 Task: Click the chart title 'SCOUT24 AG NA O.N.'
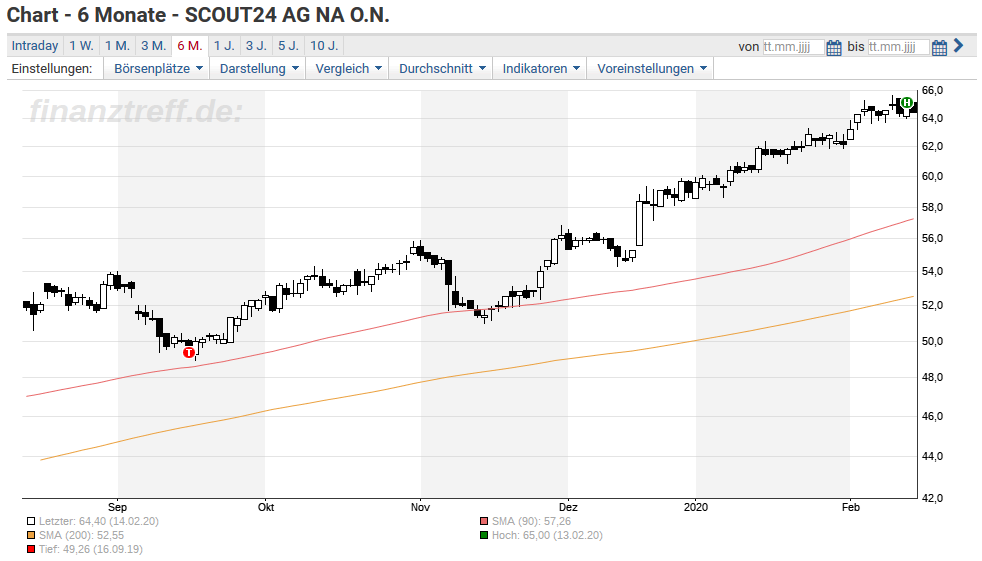tap(287, 14)
